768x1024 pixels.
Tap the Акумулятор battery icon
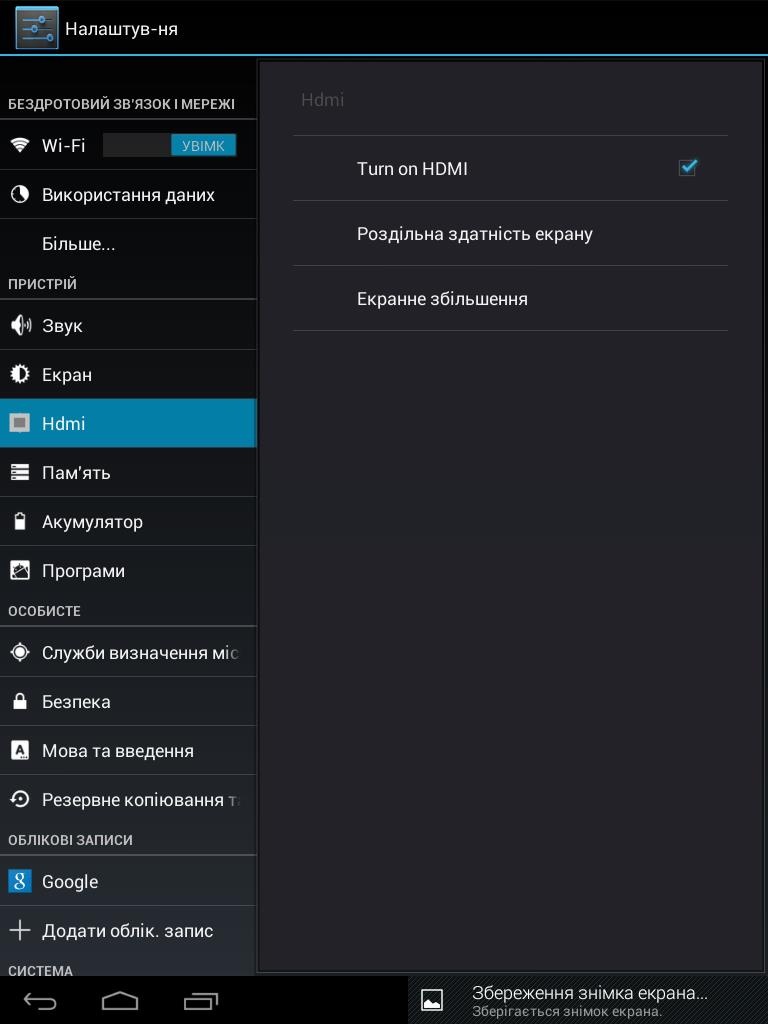[x=20, y=521]
